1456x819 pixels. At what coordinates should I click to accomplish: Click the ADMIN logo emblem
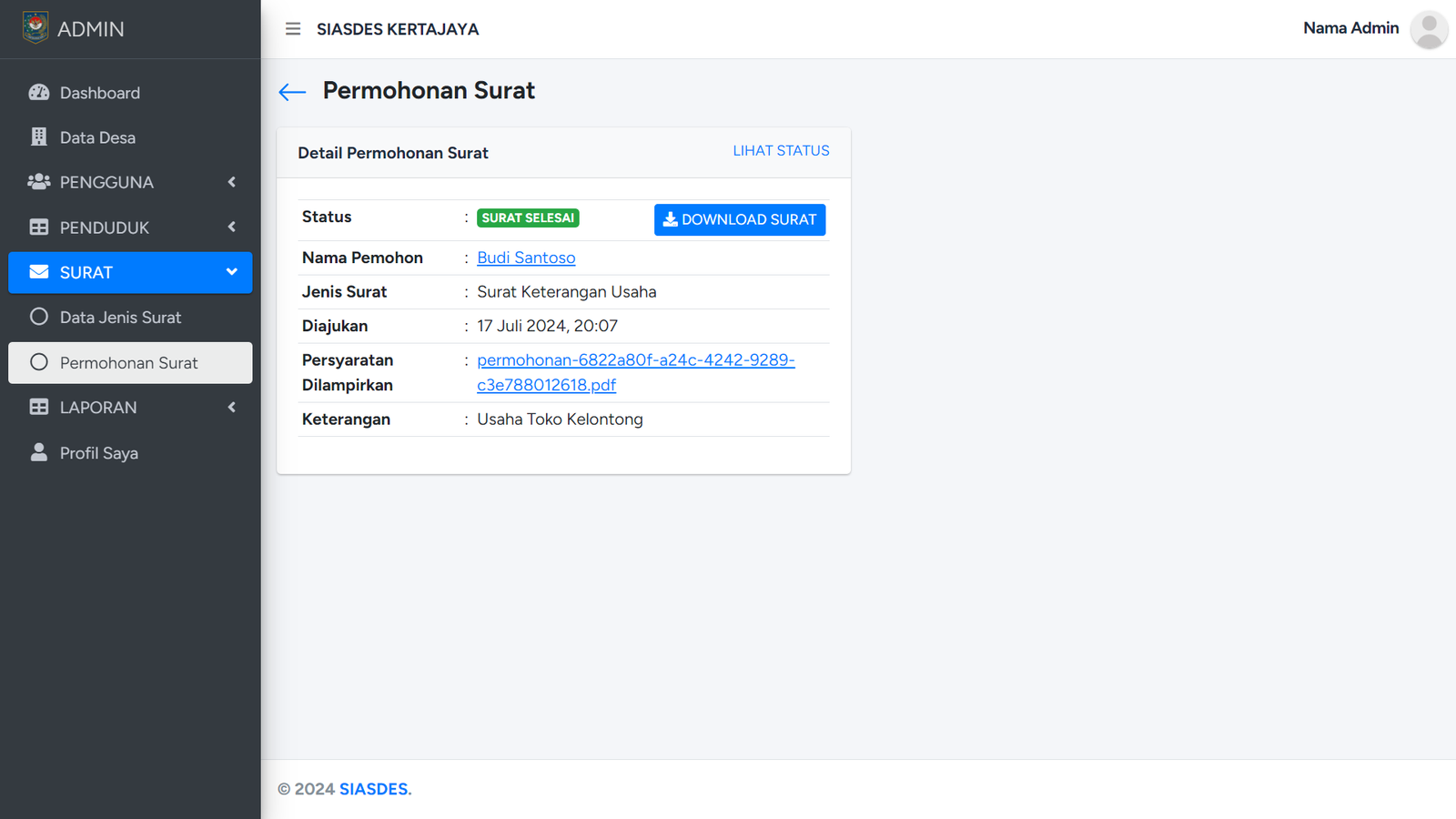point(35,28)
